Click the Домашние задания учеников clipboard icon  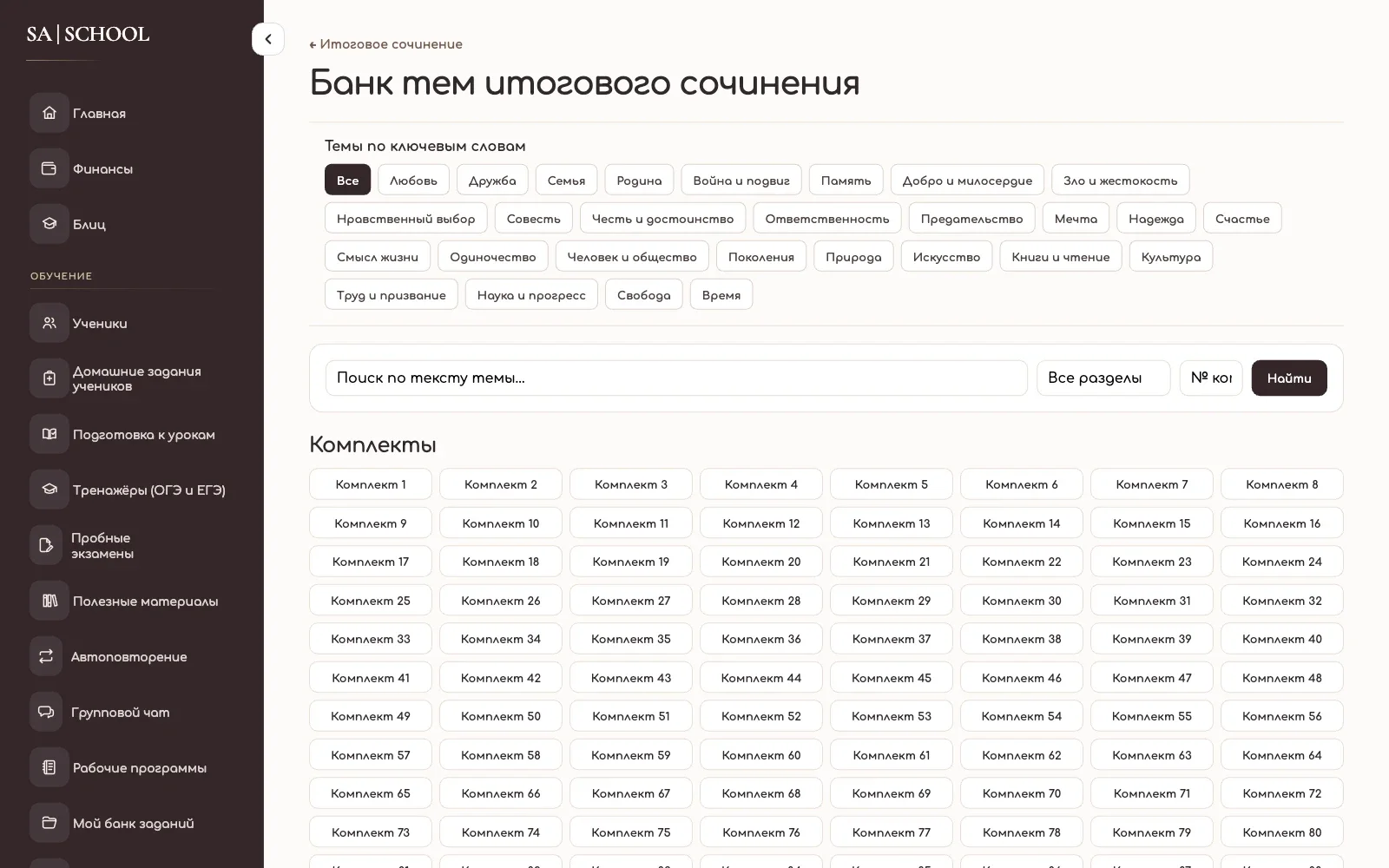[x=49, y=378]
